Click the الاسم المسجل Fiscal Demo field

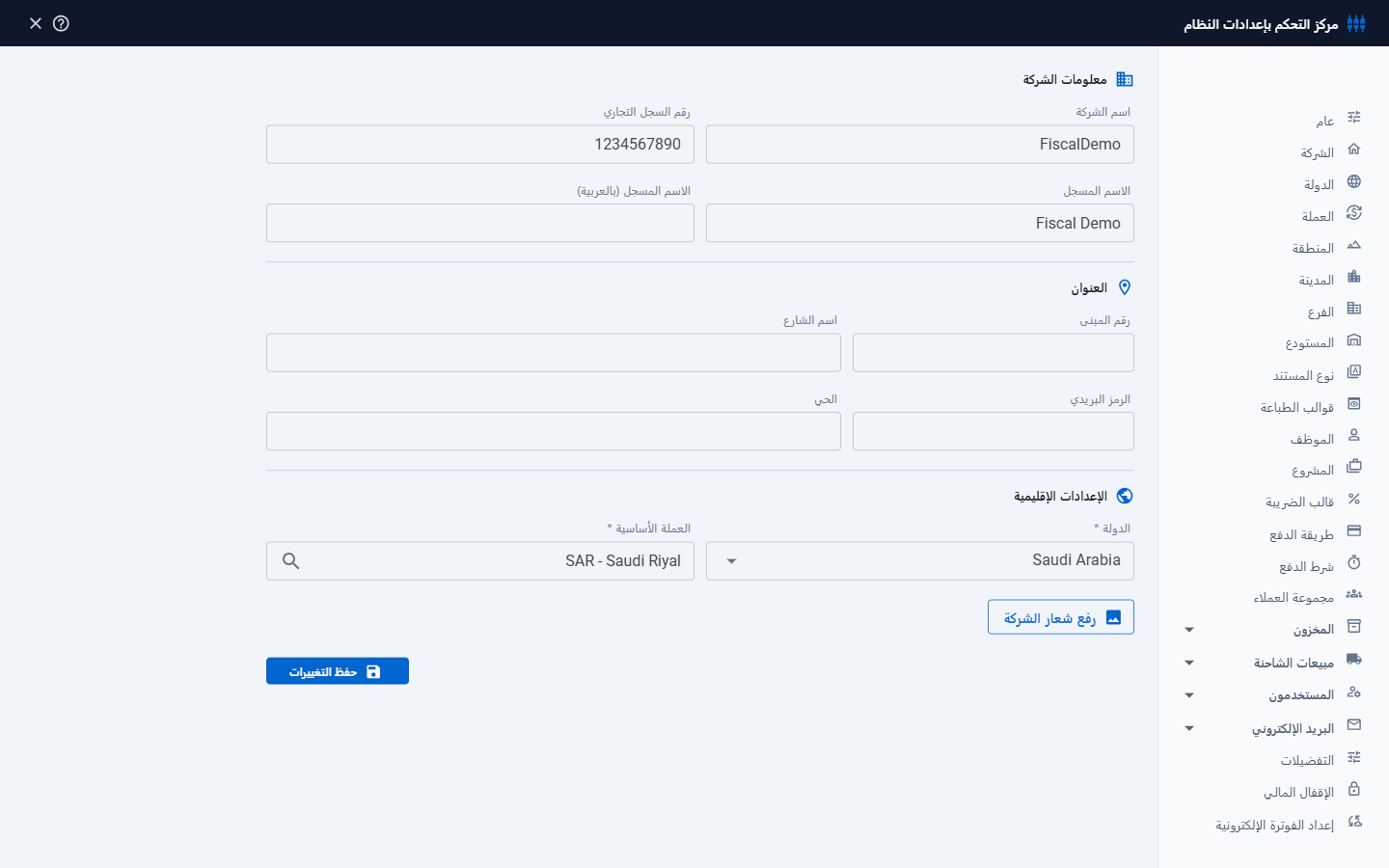coord(920,223)
